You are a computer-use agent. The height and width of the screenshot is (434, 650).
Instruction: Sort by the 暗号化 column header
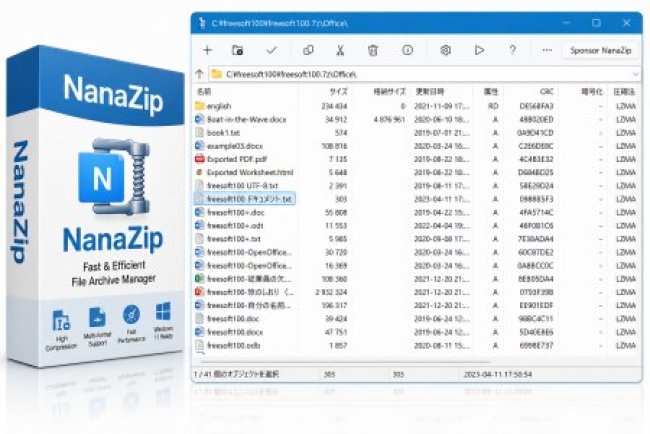tap(592, 92)
